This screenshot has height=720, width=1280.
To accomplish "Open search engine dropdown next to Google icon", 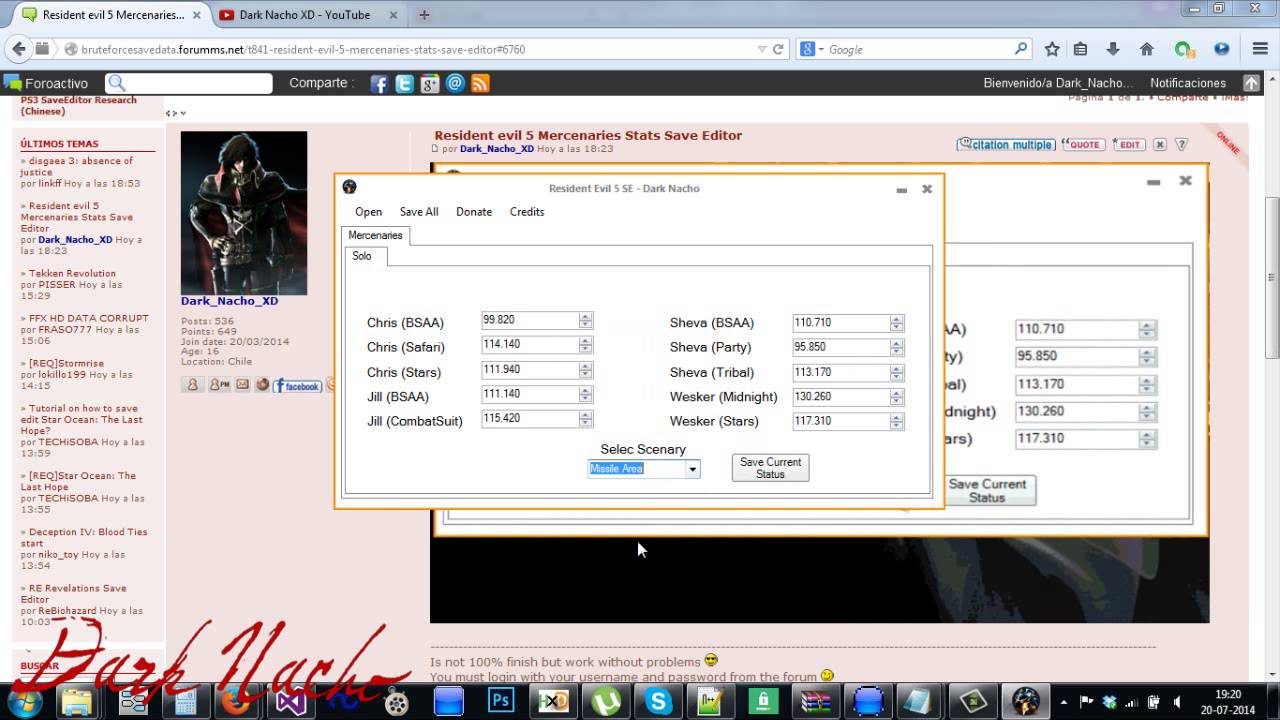I will point(821,49).
